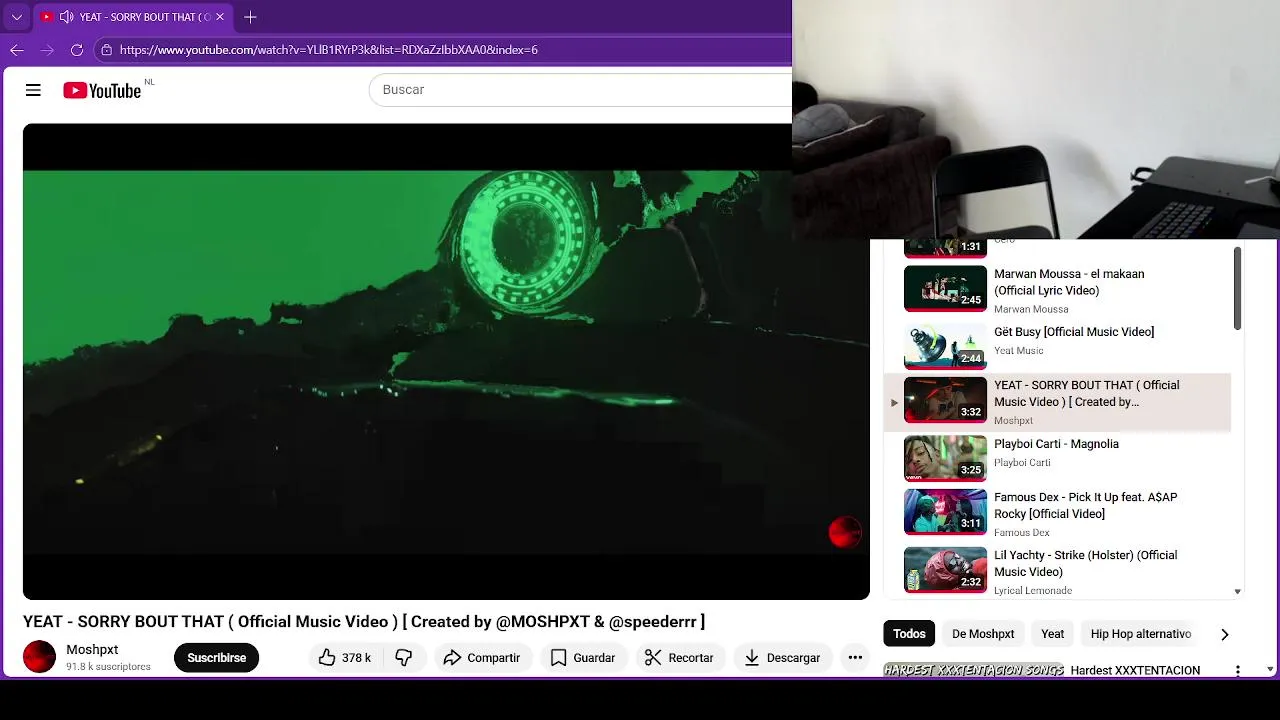
Task: Click the red circle watermark in video
Action: 845,532
